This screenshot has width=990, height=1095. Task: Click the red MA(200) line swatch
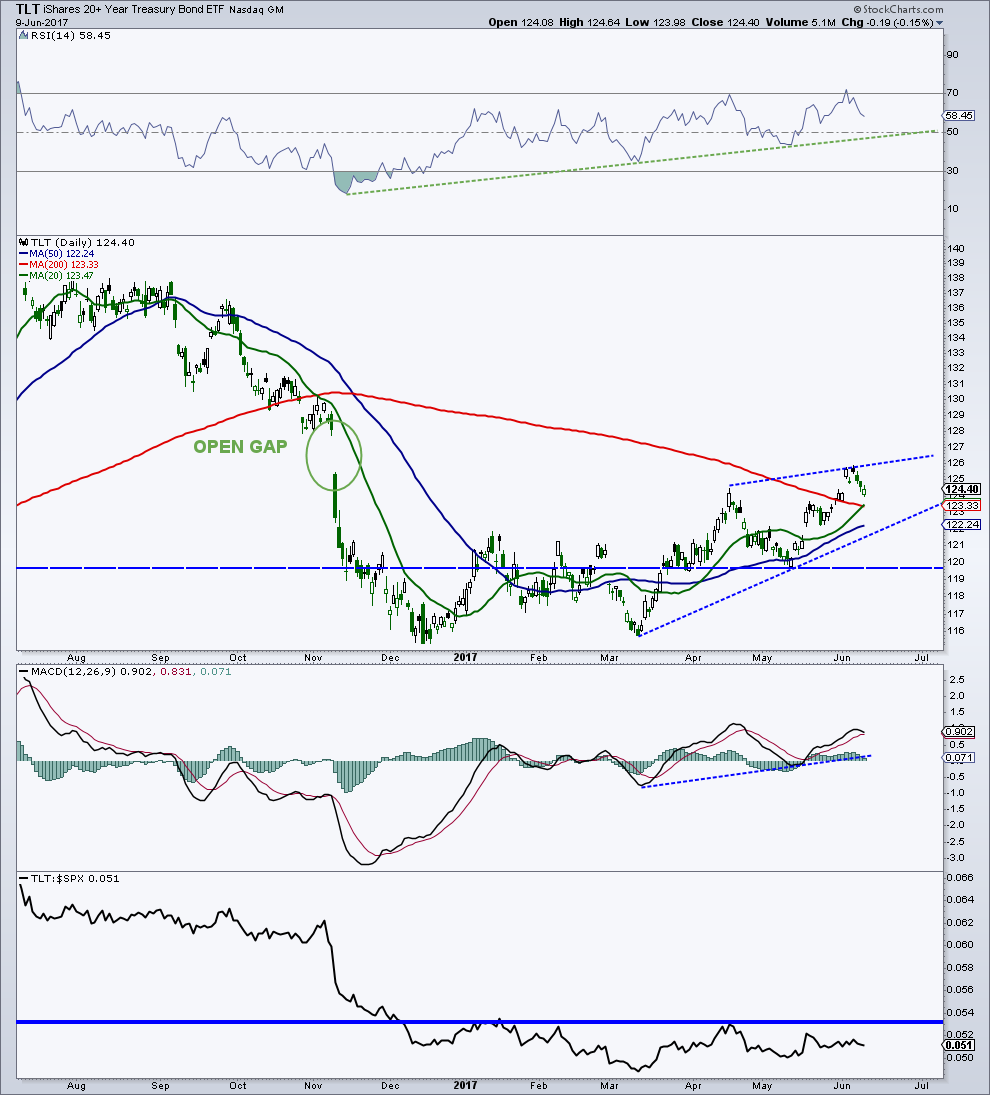click(x=24, y=265)
